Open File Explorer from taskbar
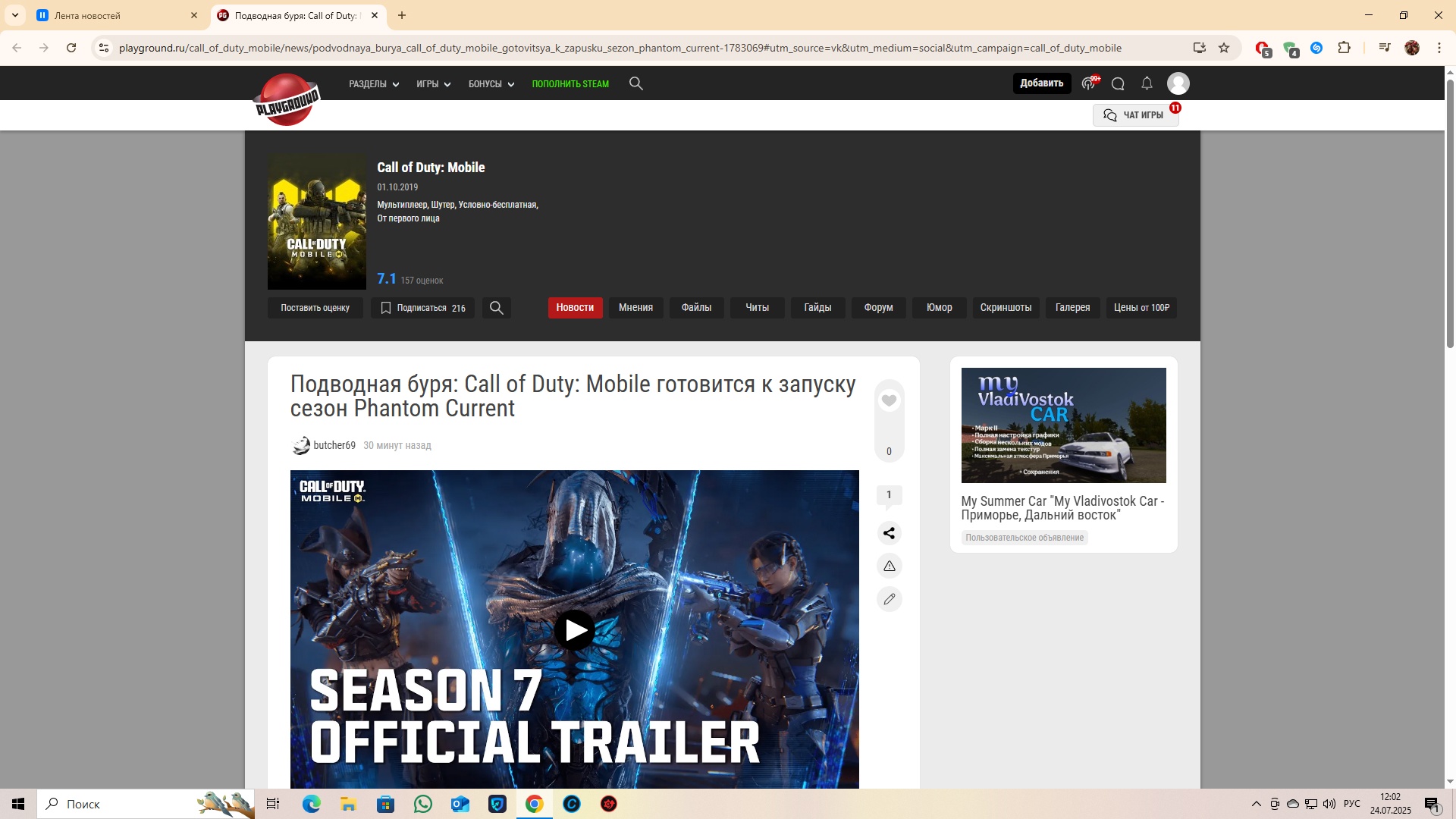Image resolution: width=1456 pixels, height=819 pixels. pos(348,804)
